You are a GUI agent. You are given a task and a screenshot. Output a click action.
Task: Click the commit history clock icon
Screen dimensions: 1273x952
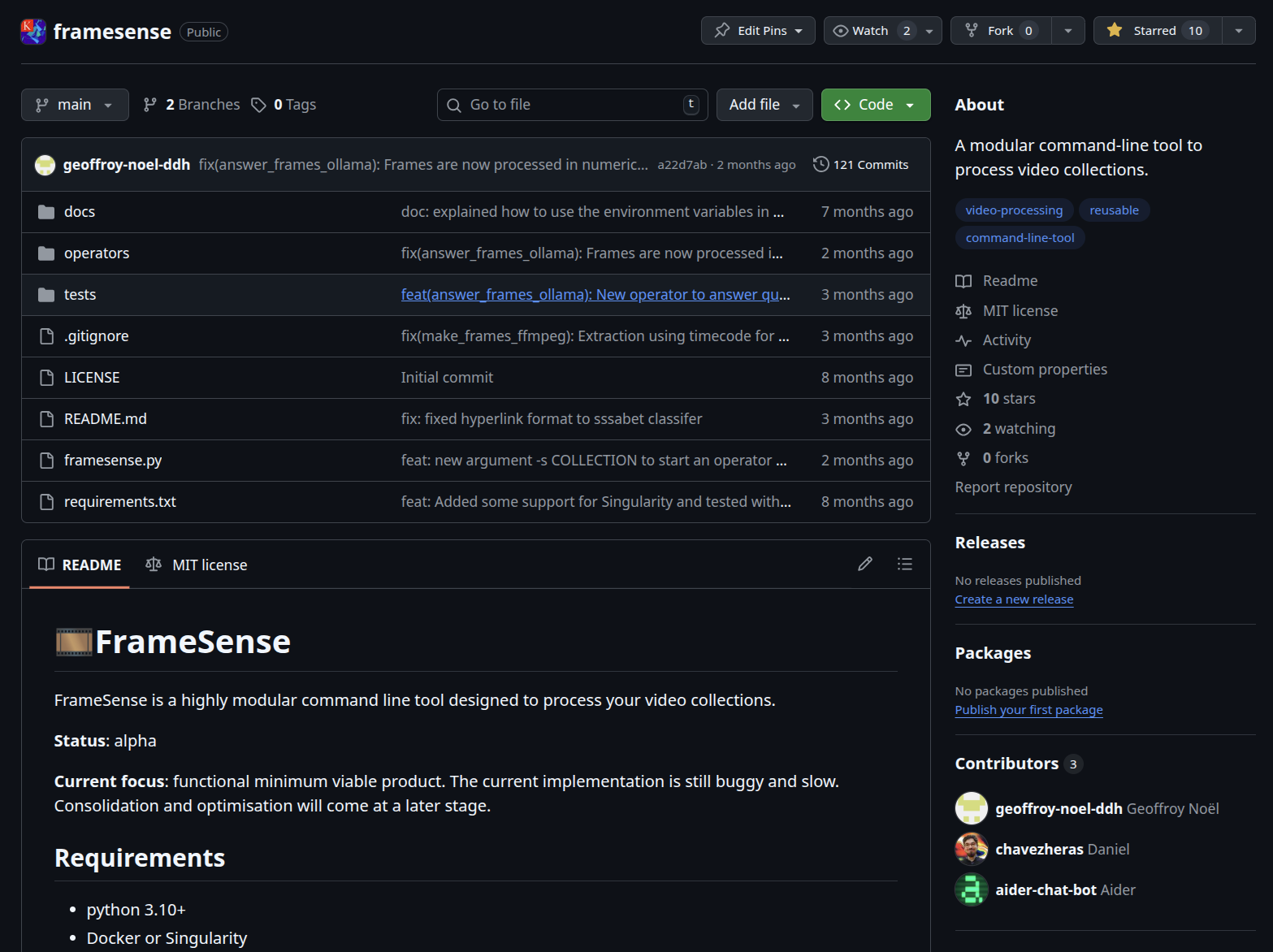click(821, 164)
